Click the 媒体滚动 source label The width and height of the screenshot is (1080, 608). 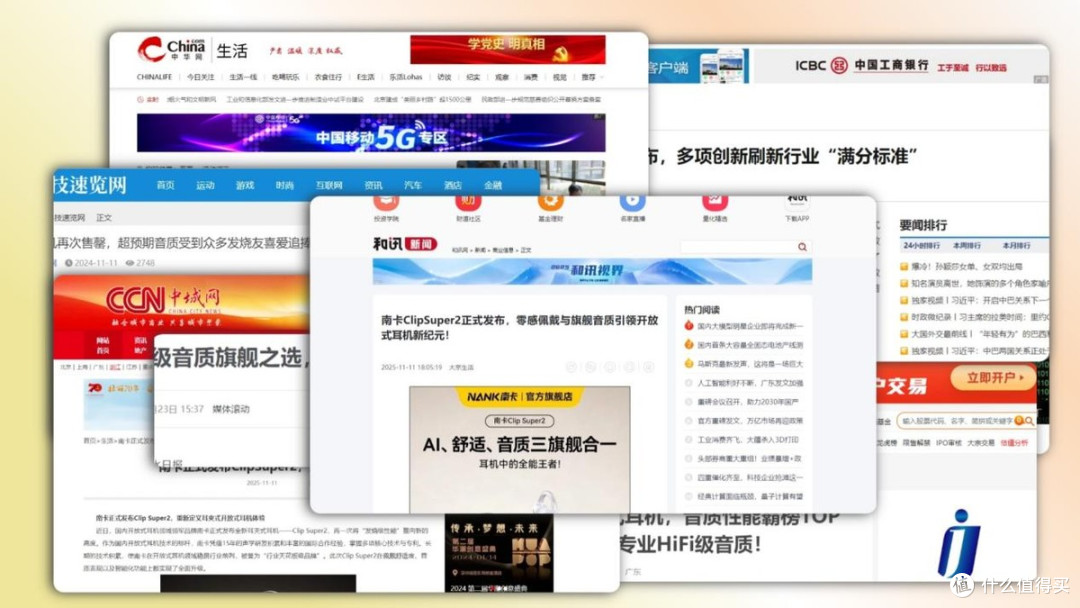231,409
